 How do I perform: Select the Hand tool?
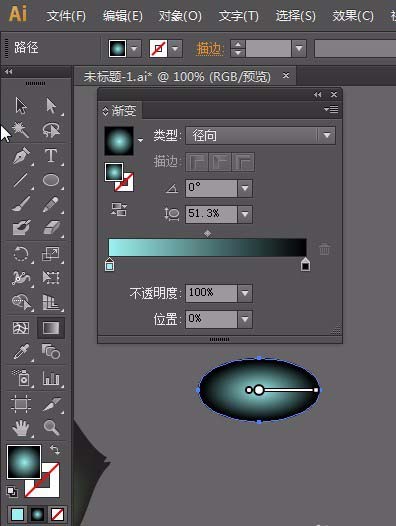pos(21,428)
